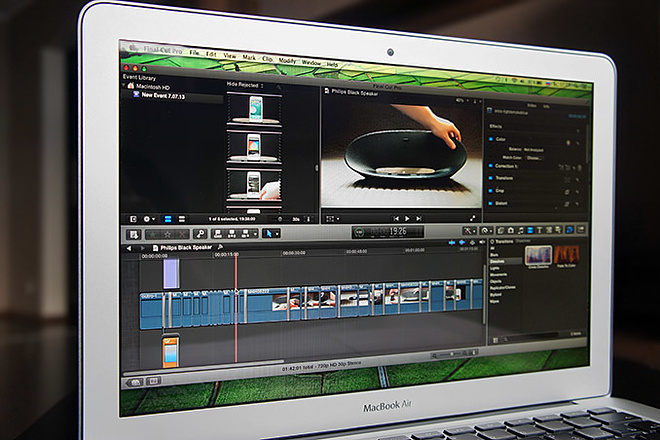Click the Import Media icon in toolbar
Image resolution: width=660 pixels, height=440 pixels.
134,234
